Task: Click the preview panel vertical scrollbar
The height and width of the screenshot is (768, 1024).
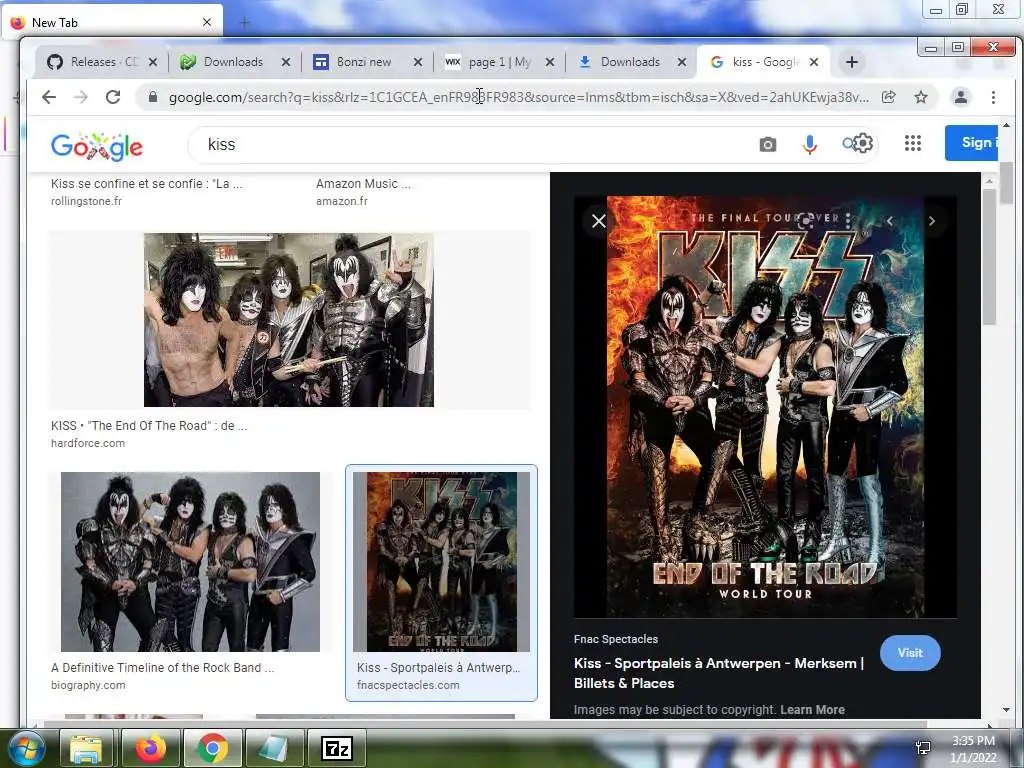Action: click(x=989, y=257)
